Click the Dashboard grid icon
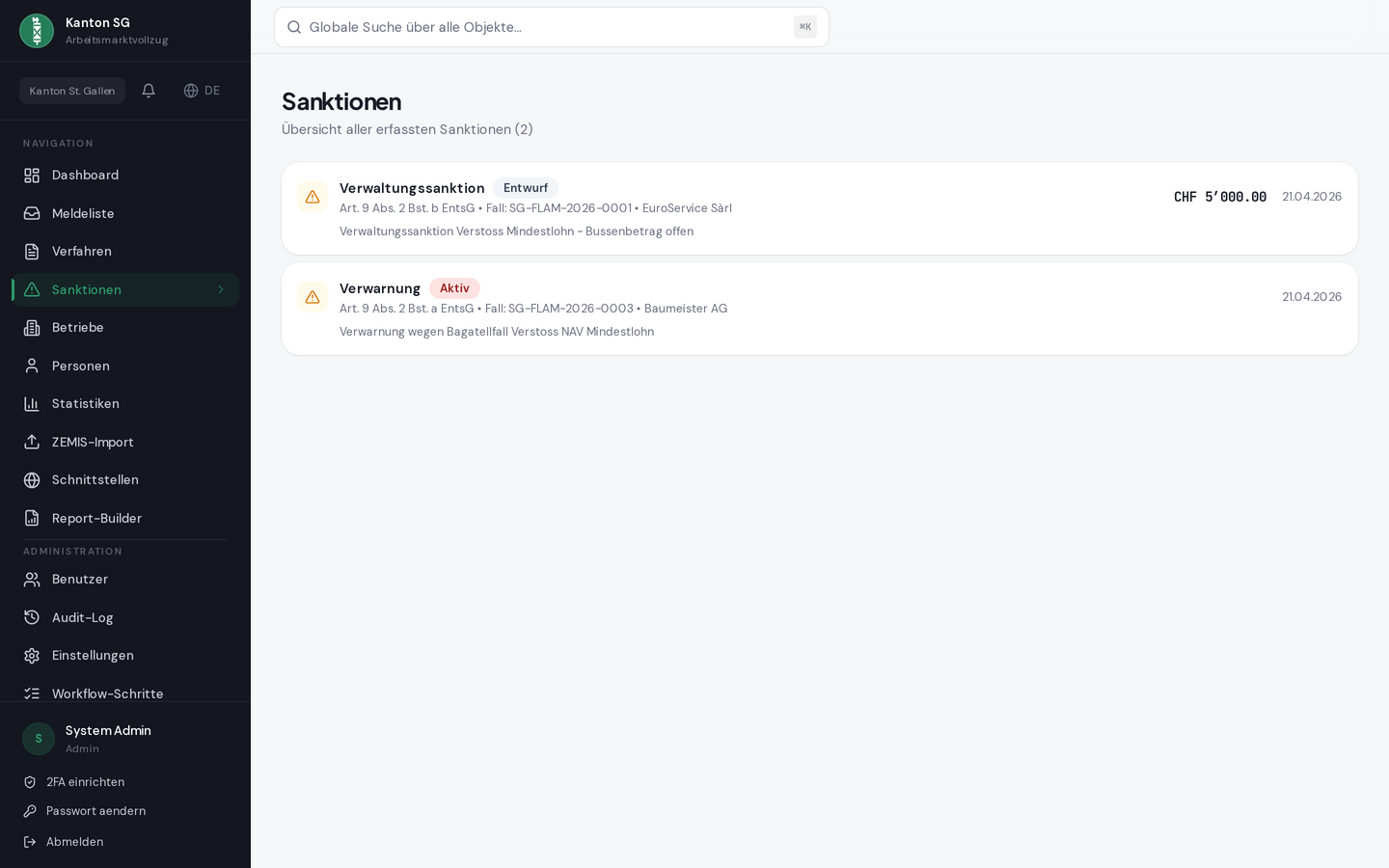The height and width of the screenshot is (868, 1389). point(32,176)
